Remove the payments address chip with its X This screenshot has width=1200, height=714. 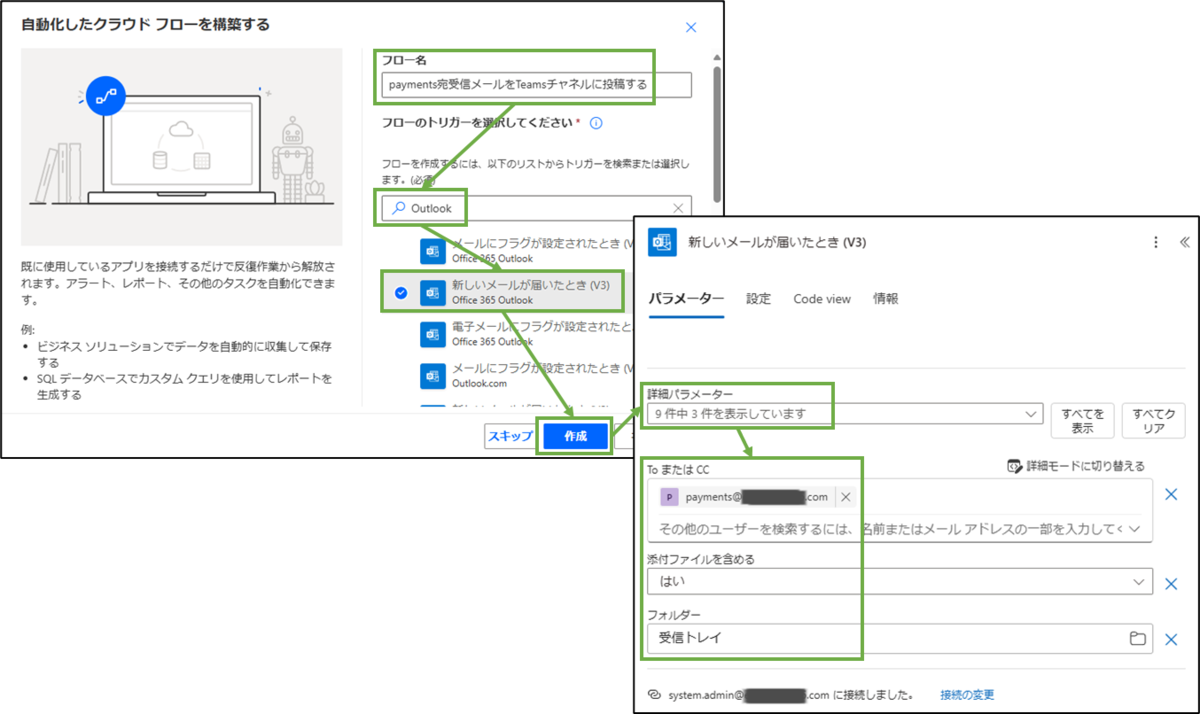[845, 497]
